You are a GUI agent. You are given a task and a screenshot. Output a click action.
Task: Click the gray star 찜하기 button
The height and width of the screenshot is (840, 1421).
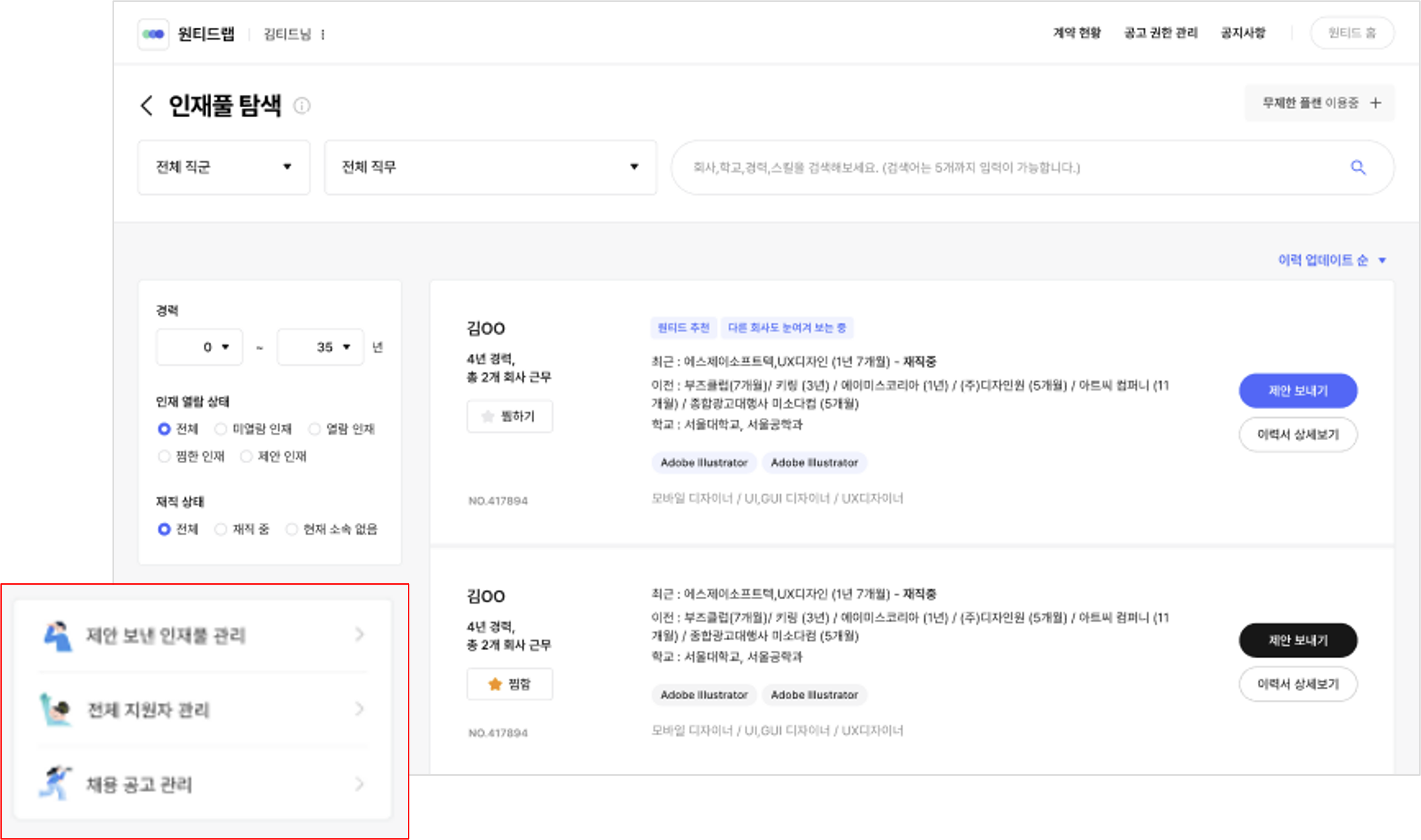click(509, 416)
